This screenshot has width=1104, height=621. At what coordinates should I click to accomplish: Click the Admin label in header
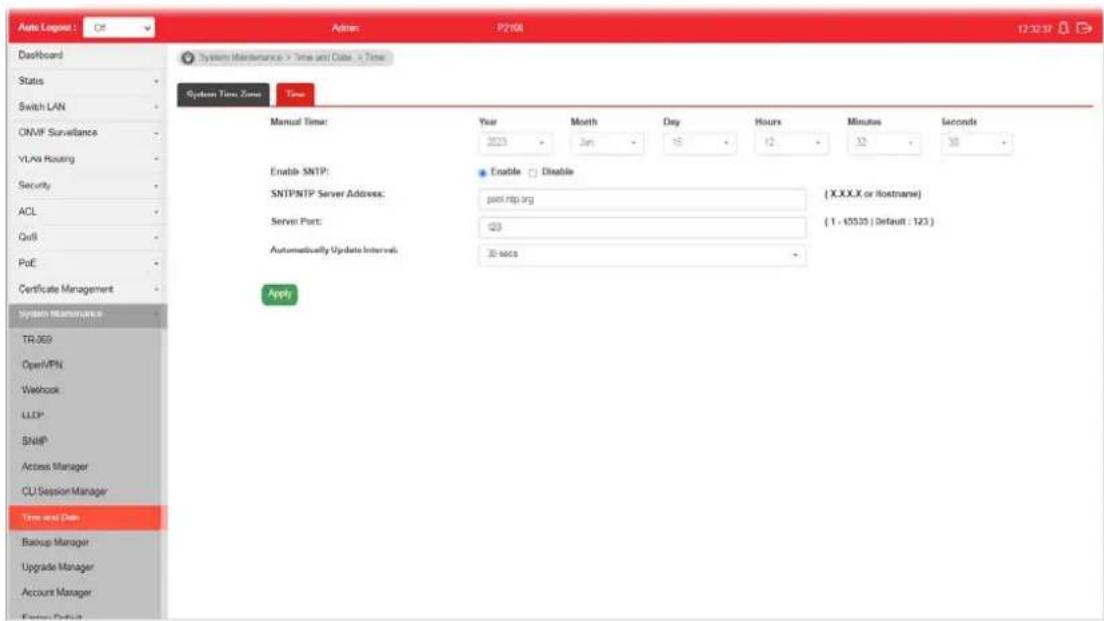pyautogui.click(x=345, y=28)
